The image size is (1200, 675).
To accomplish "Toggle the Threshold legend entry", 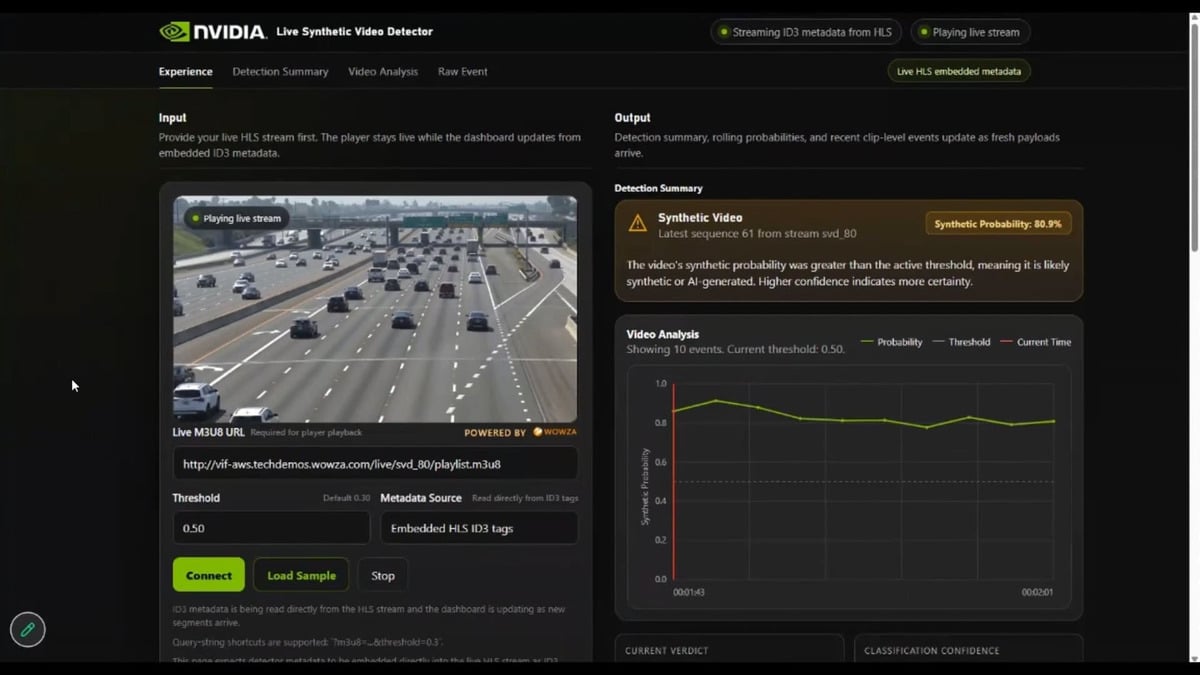I will (x=961, y=342).
